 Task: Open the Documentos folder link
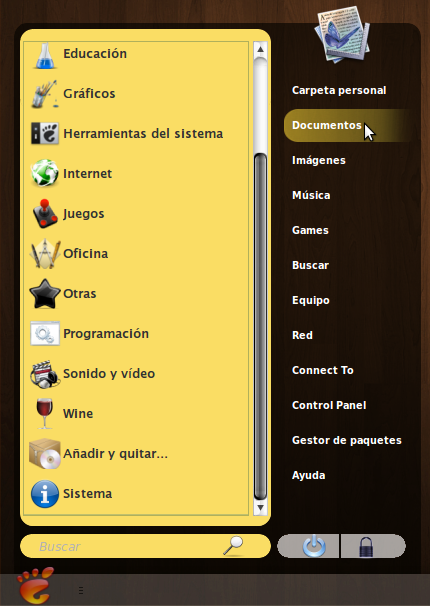tap(327, 125)
